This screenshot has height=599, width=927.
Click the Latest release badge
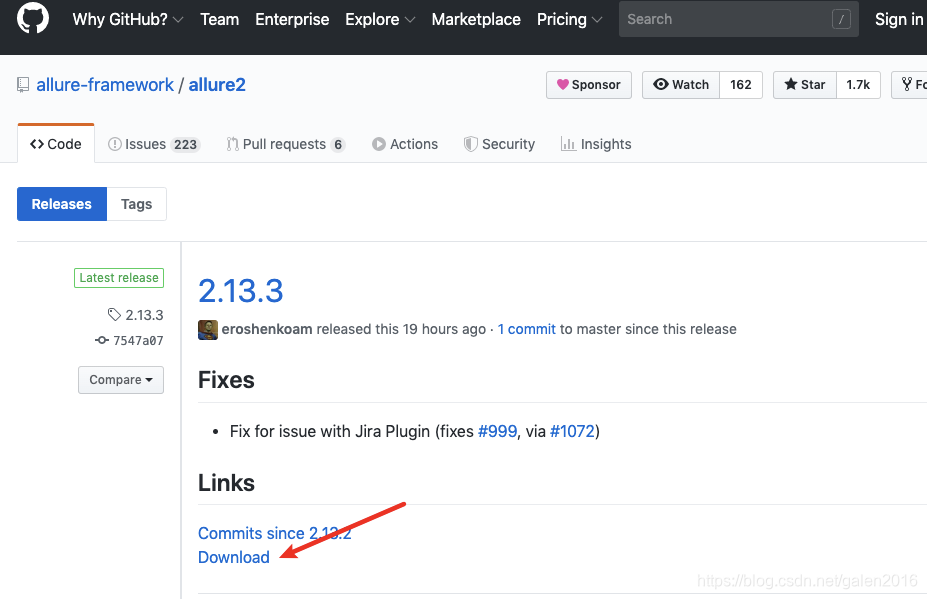(119, 278)
